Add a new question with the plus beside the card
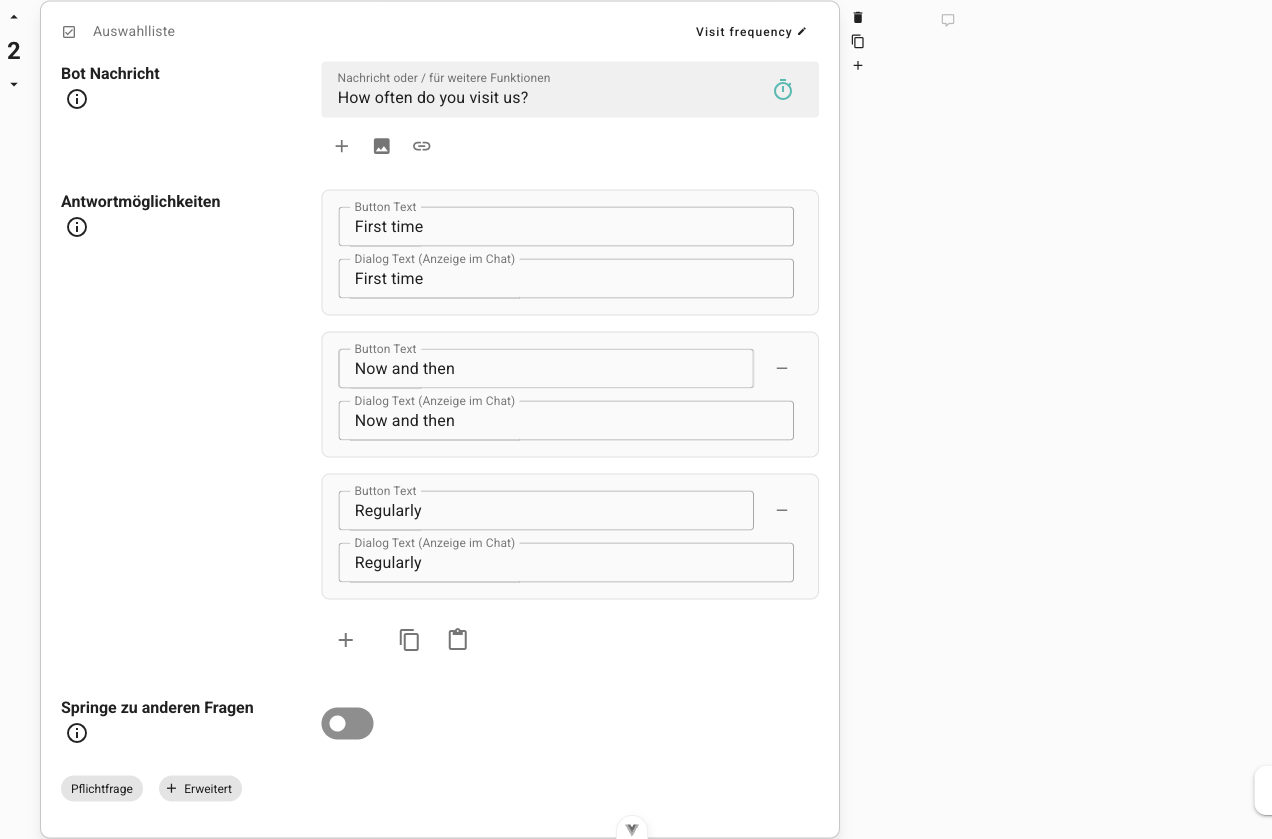 (x=858, y=66)
